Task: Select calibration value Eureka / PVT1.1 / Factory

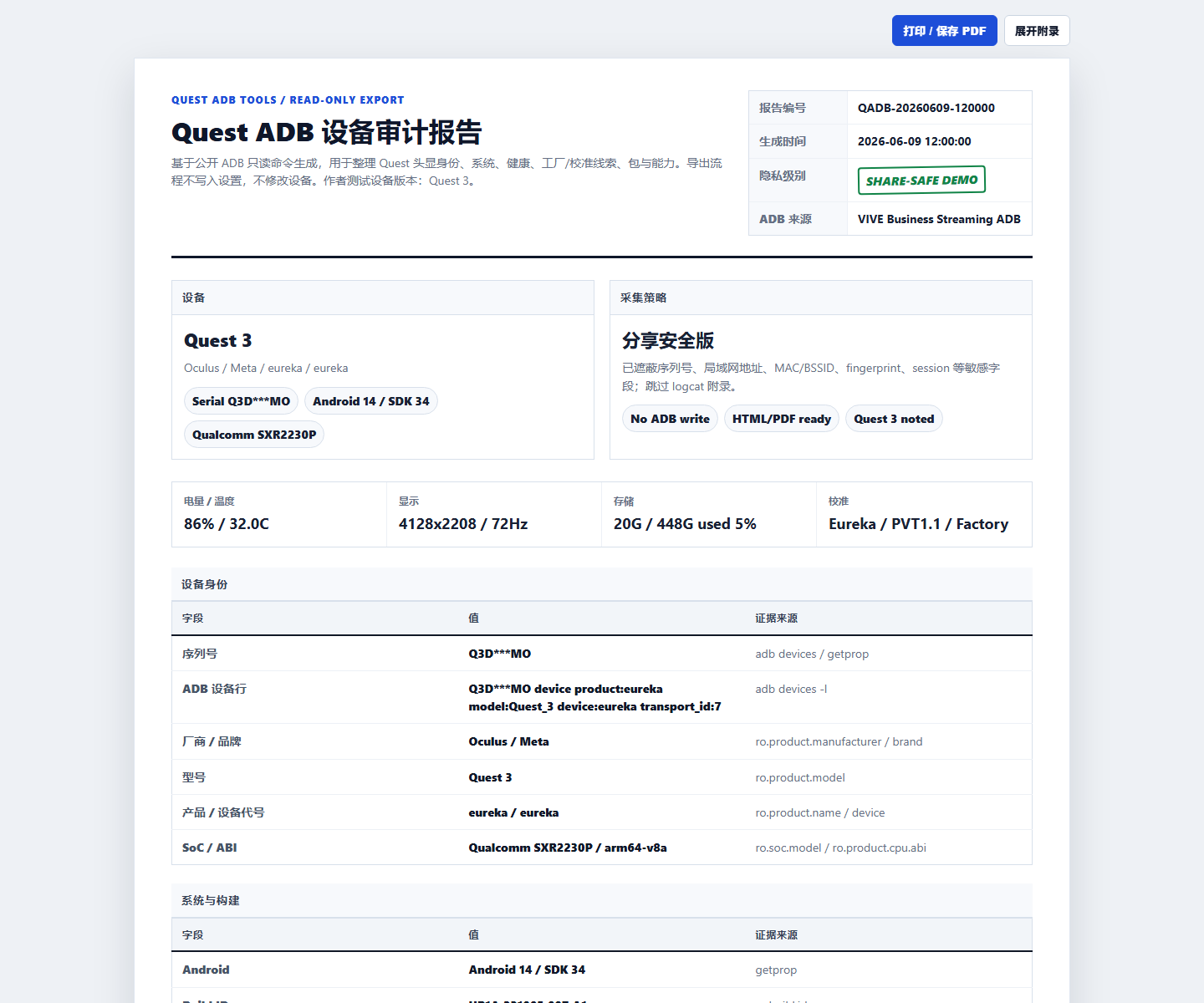Action: coord(919,524)
